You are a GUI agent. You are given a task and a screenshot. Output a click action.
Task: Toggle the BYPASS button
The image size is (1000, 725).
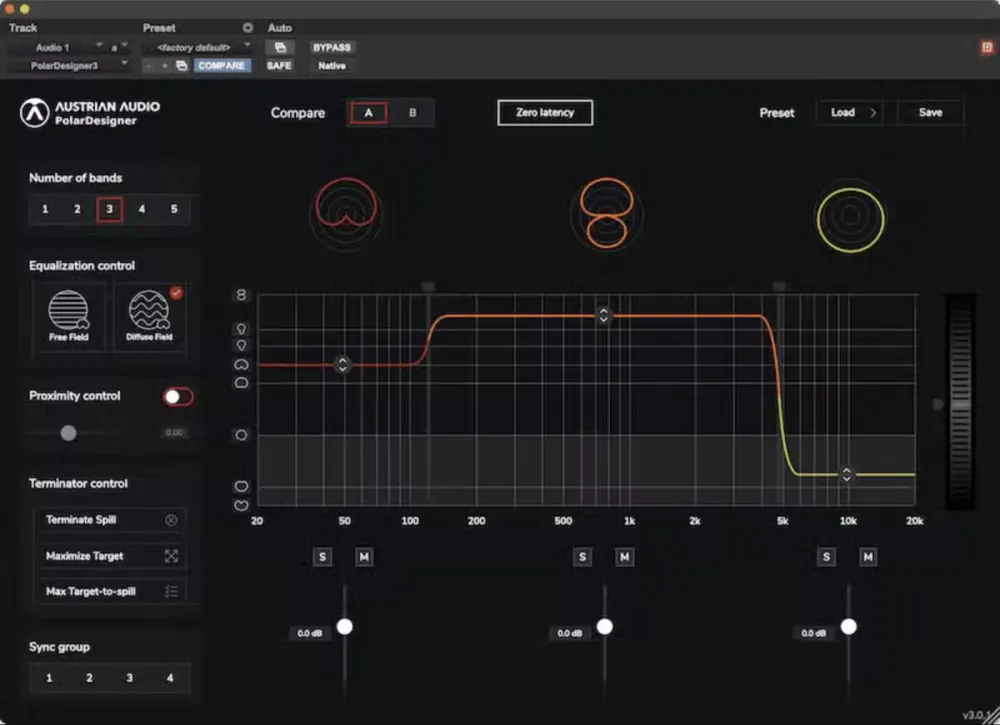point(332,47)
